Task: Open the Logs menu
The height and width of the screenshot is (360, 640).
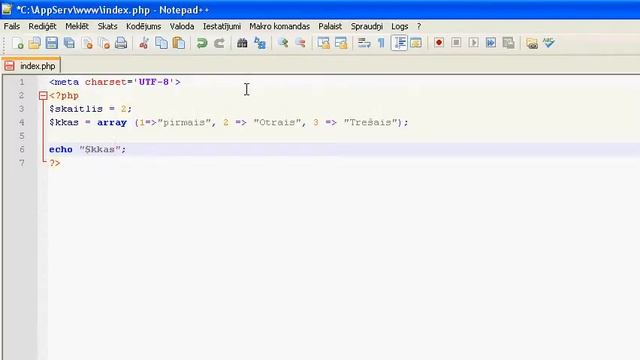Action: click(400, 26)
